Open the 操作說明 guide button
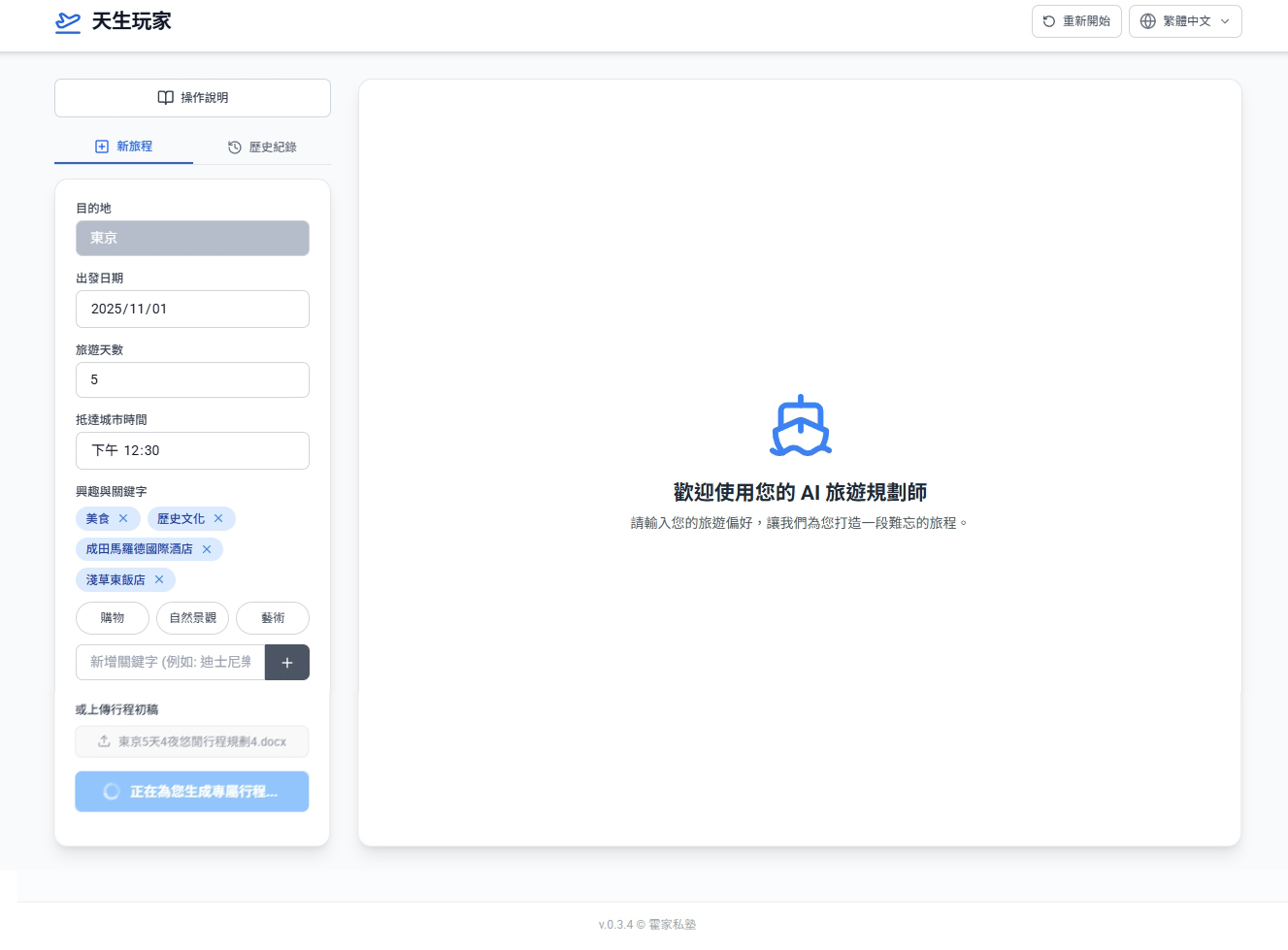 [192, 98]
